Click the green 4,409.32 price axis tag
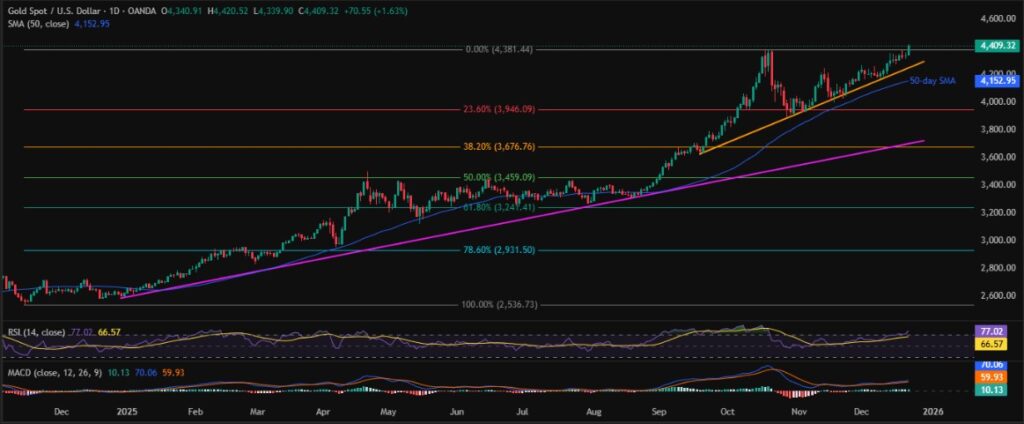This screenshot has width=1024, height=424. click(997, 46)
